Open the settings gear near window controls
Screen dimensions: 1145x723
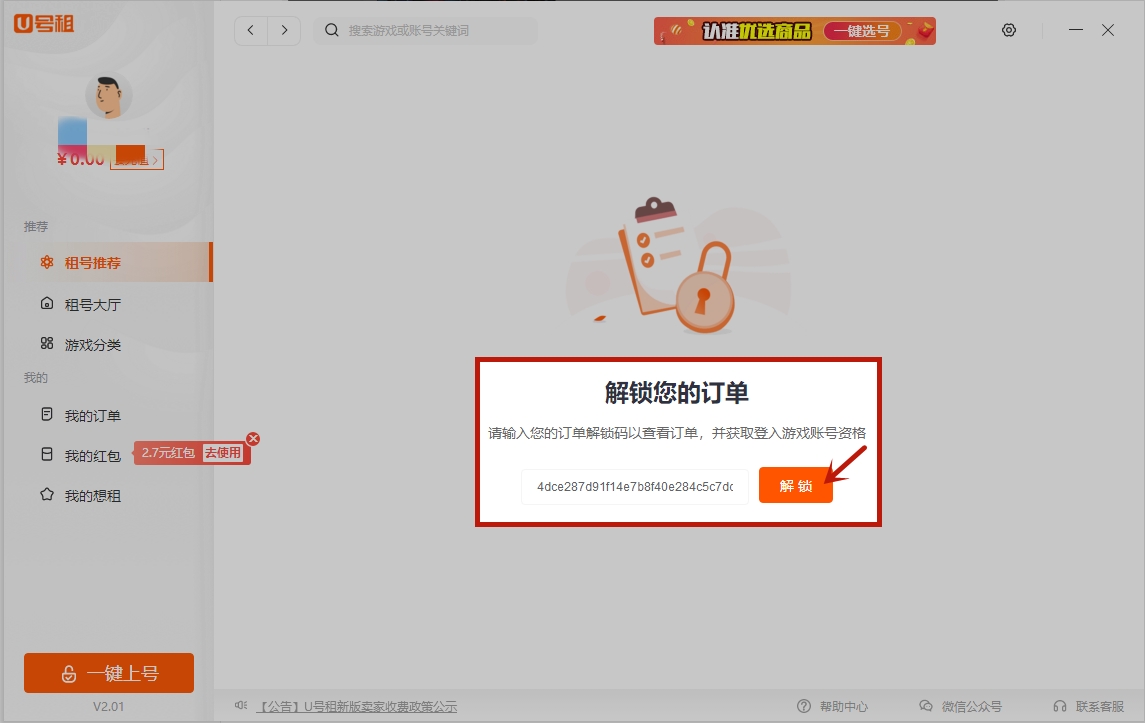point(1009,30)
